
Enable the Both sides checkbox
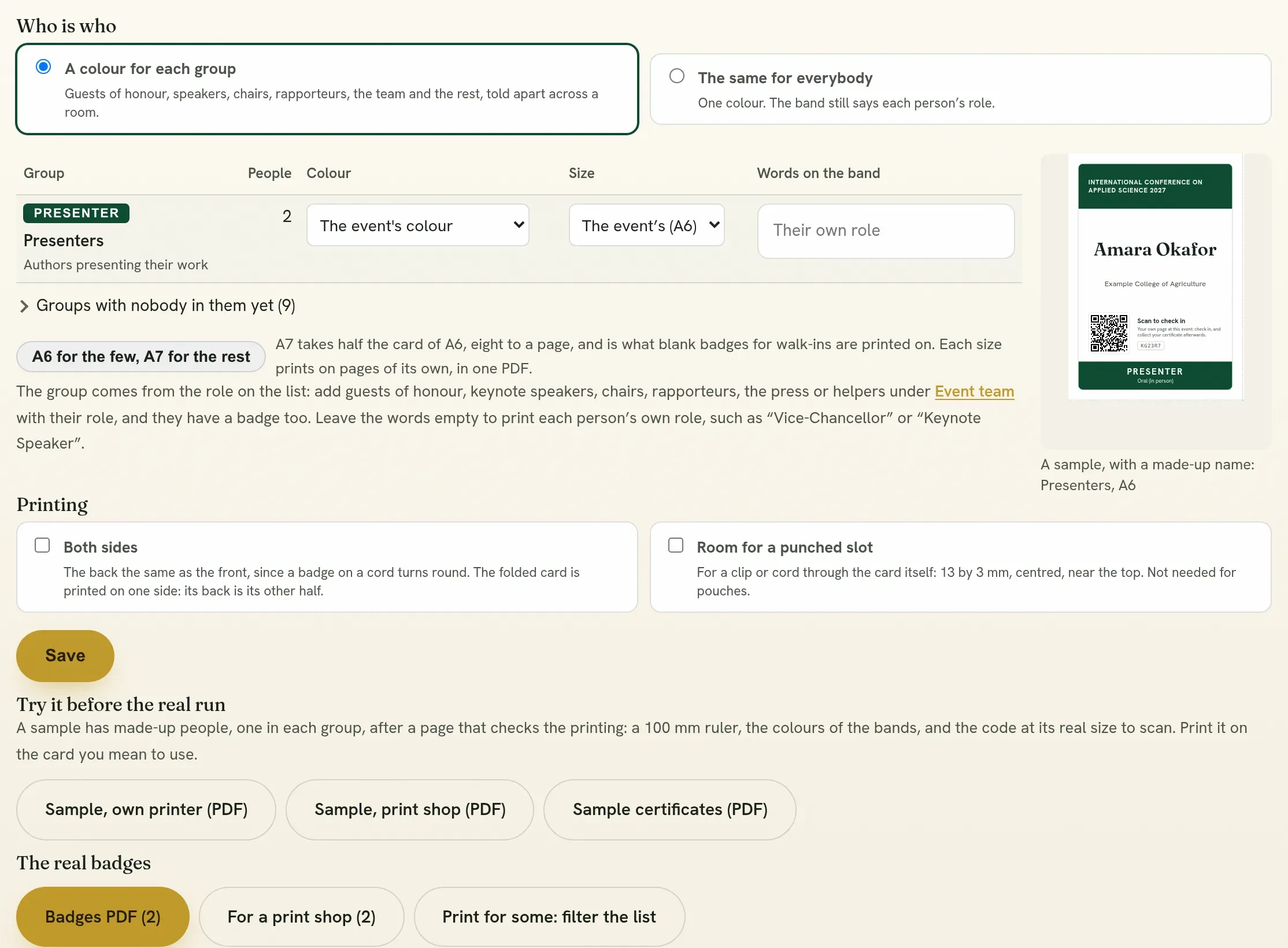(x=42, y=546)
